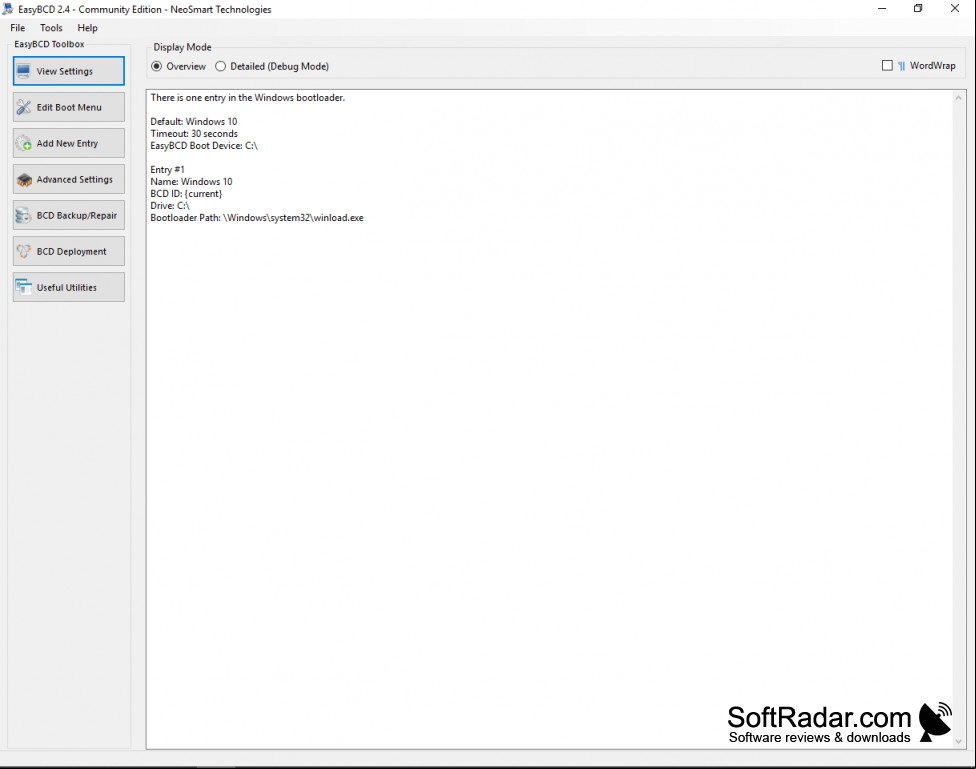Go to Edit Boot Menu label
976x769 pixels.
click(69, 107)
